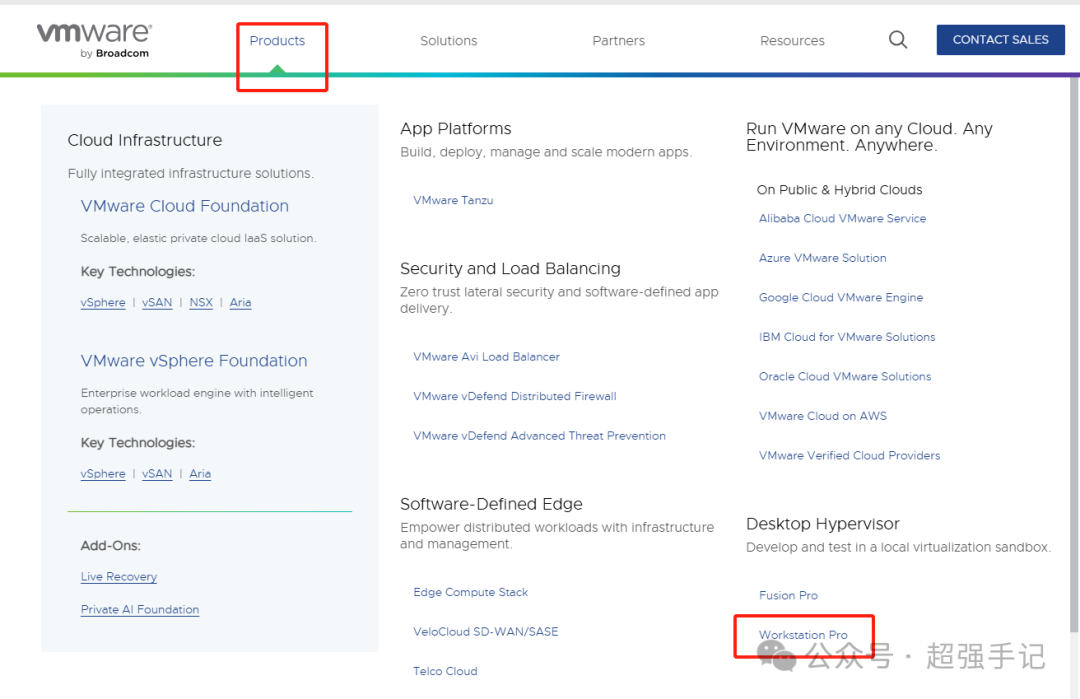Click vSAN under Cloud Foundation technologies
The width and height of the screenshot is (1080, 699).
(157, 302)
